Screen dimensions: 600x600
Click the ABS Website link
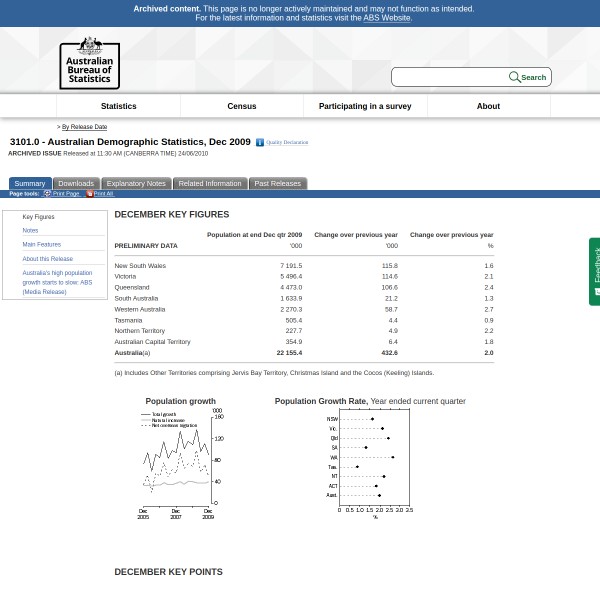[386, 18]
